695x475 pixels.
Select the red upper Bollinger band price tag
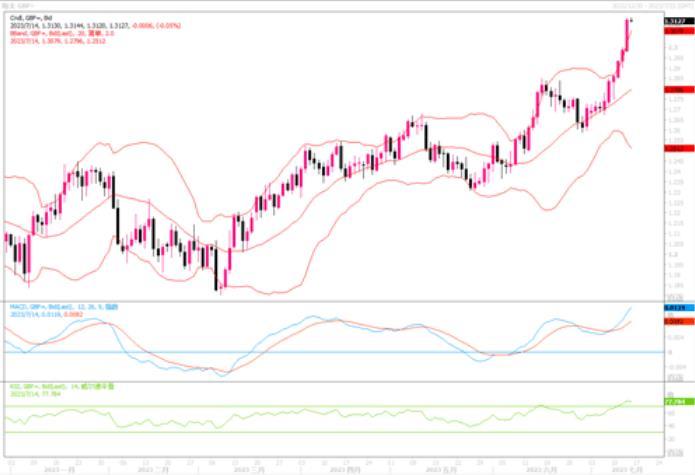point(674,31)
